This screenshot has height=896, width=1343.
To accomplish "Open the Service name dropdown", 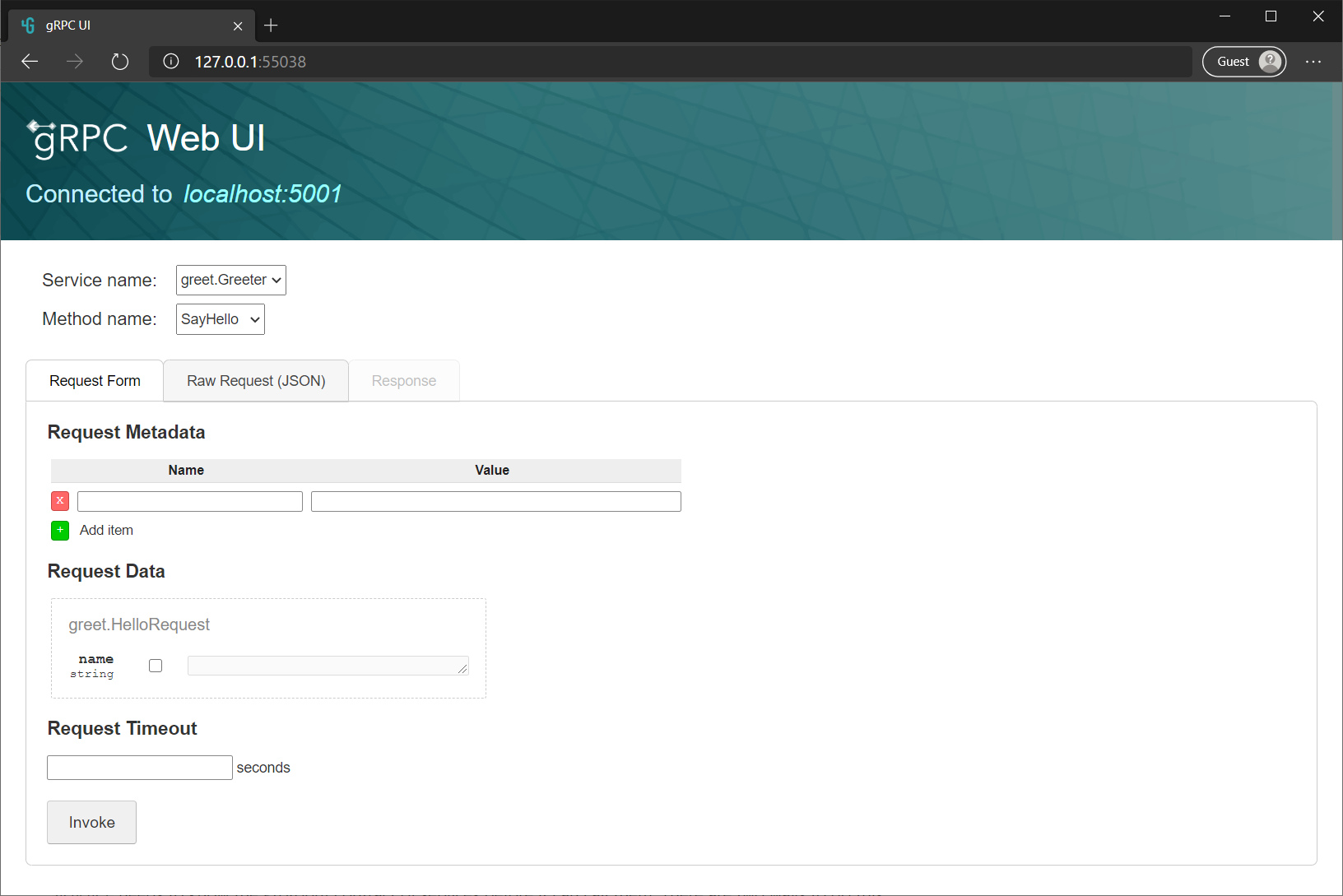I will 231,281.
